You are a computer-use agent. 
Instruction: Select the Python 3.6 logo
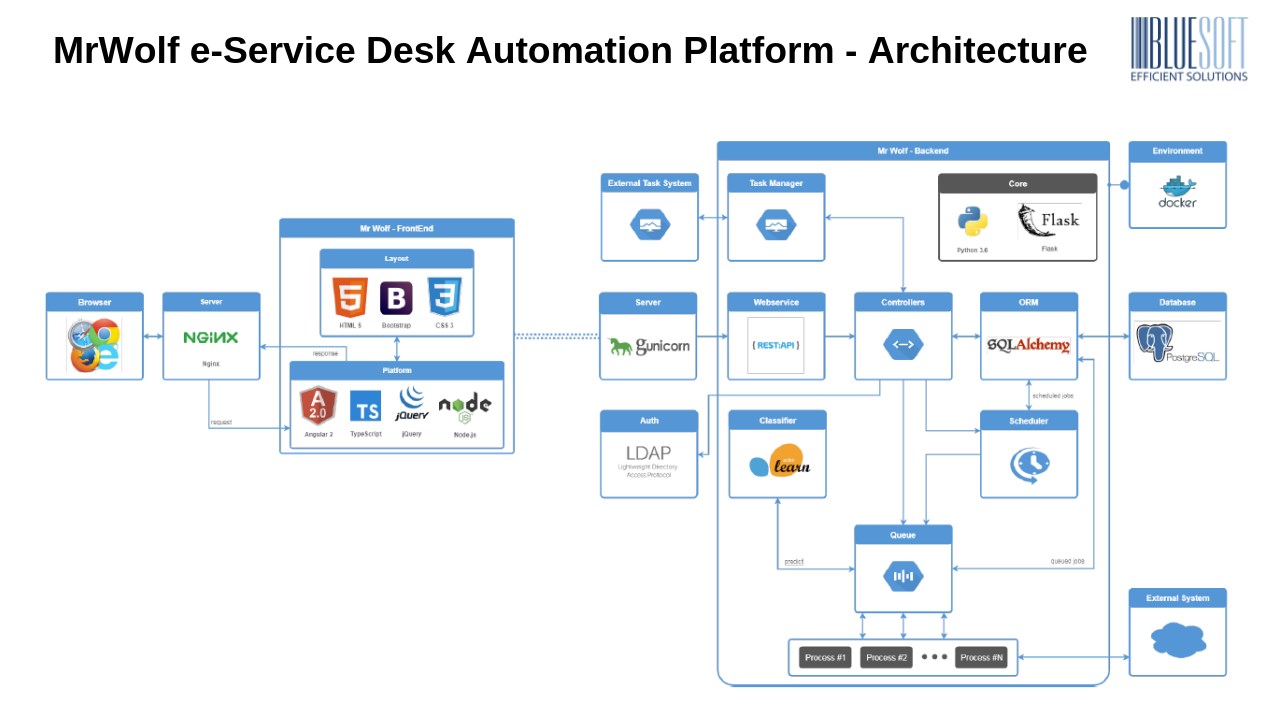point(972,222)
